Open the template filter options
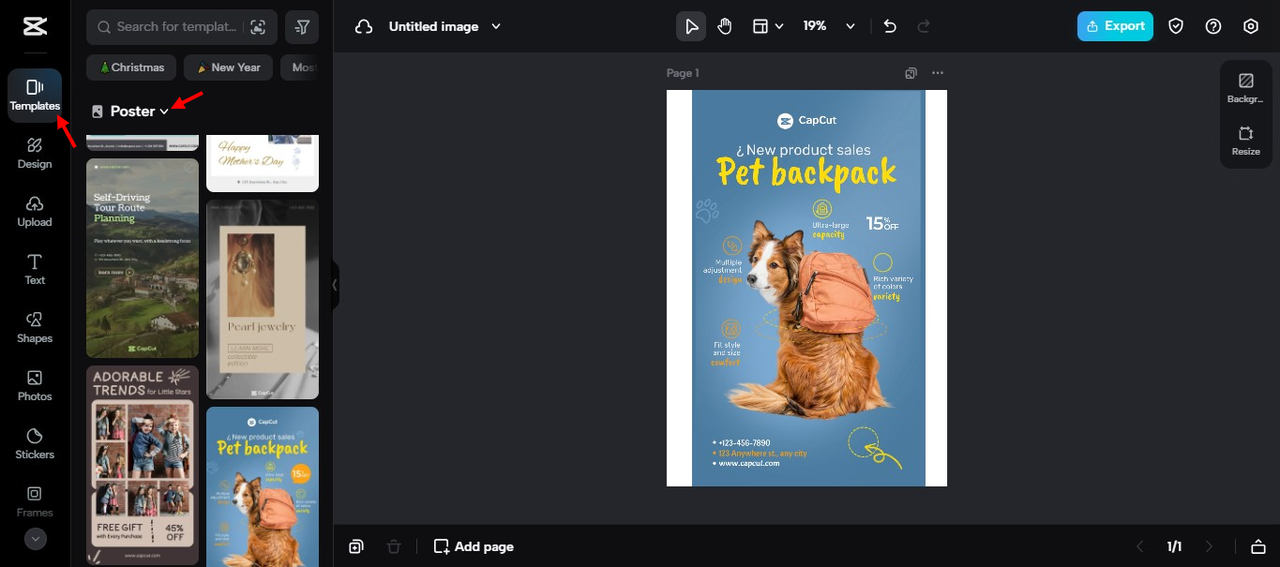Screen dimensions: 1280x567 (x=302, y=27)
